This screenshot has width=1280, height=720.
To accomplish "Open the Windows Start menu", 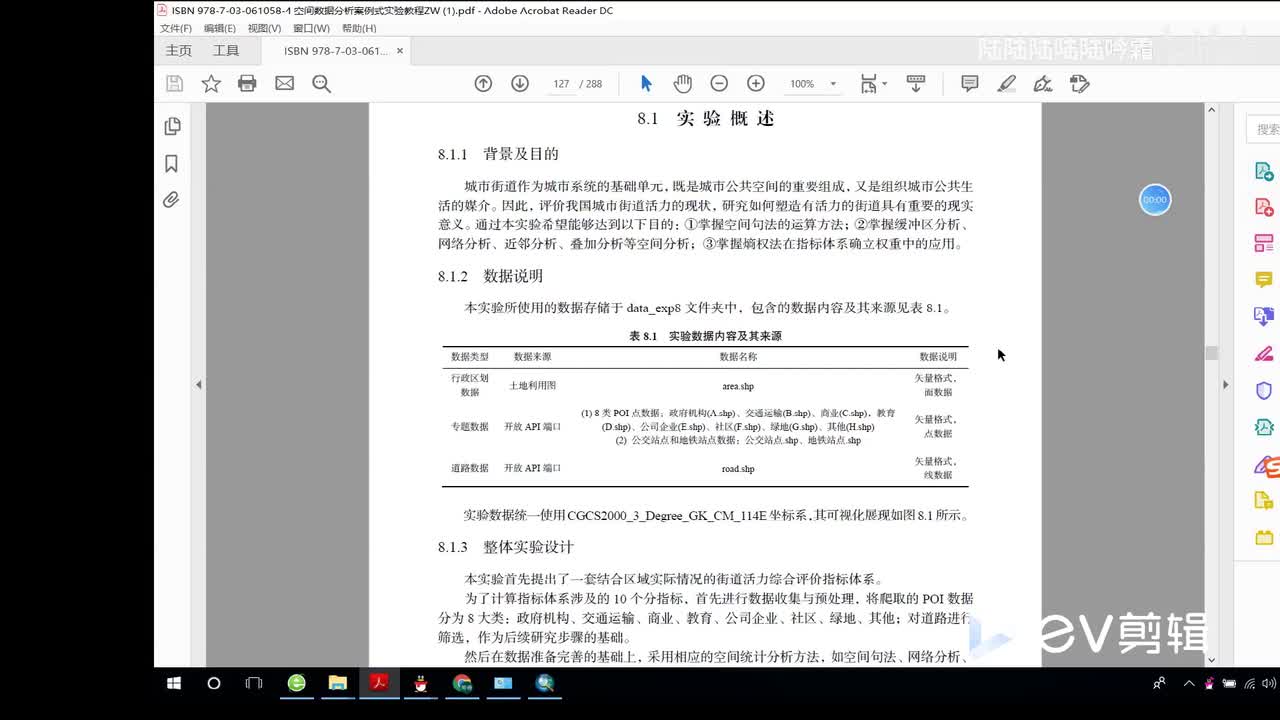I will [174, 684].
